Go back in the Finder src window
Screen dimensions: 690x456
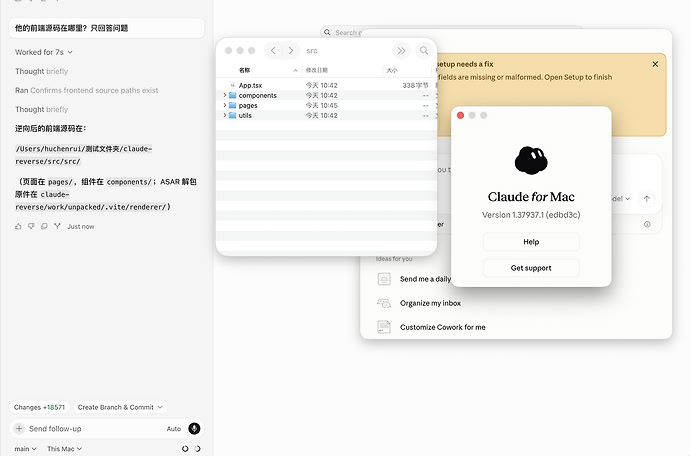coord(273,51)
